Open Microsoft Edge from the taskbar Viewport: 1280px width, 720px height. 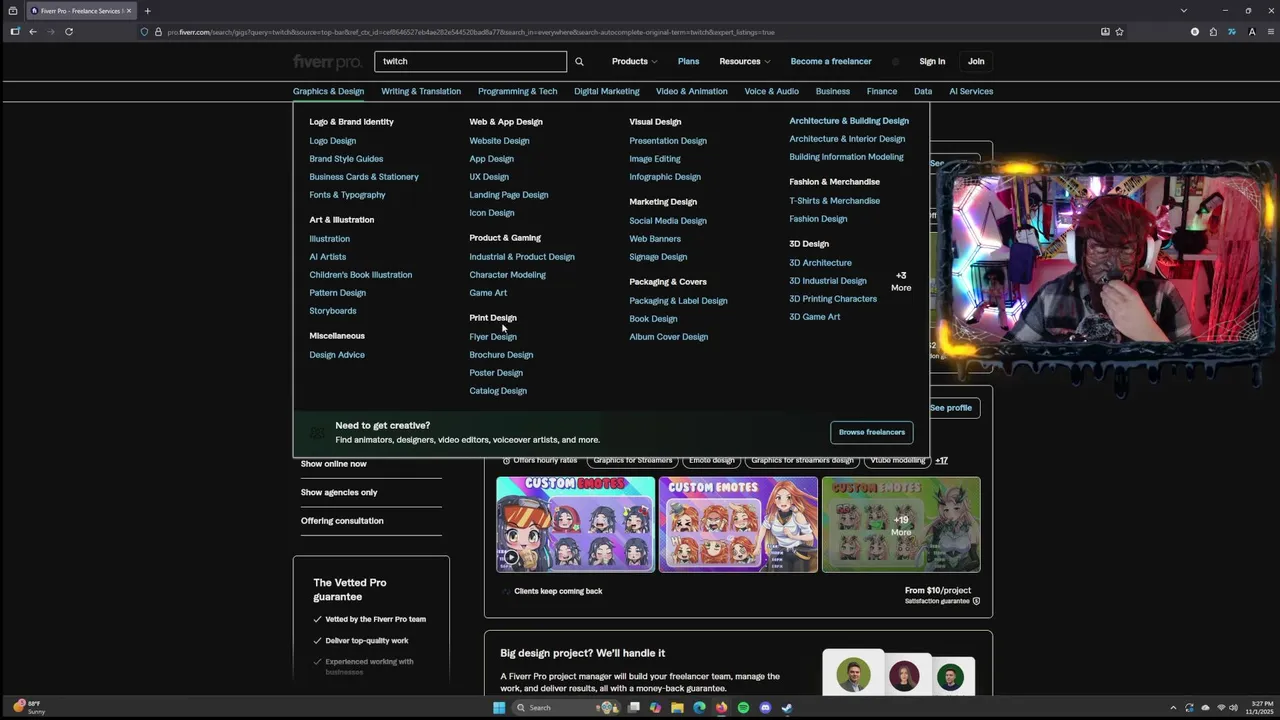pos(699,708)
